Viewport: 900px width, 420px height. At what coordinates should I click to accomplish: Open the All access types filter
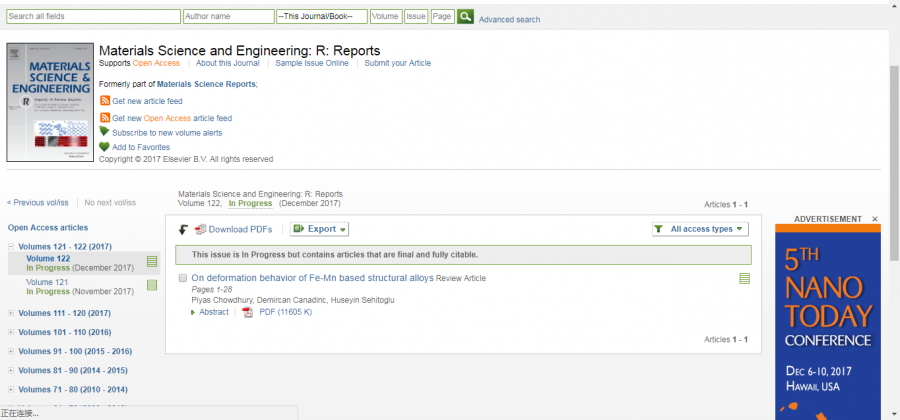tap(700, 229)
